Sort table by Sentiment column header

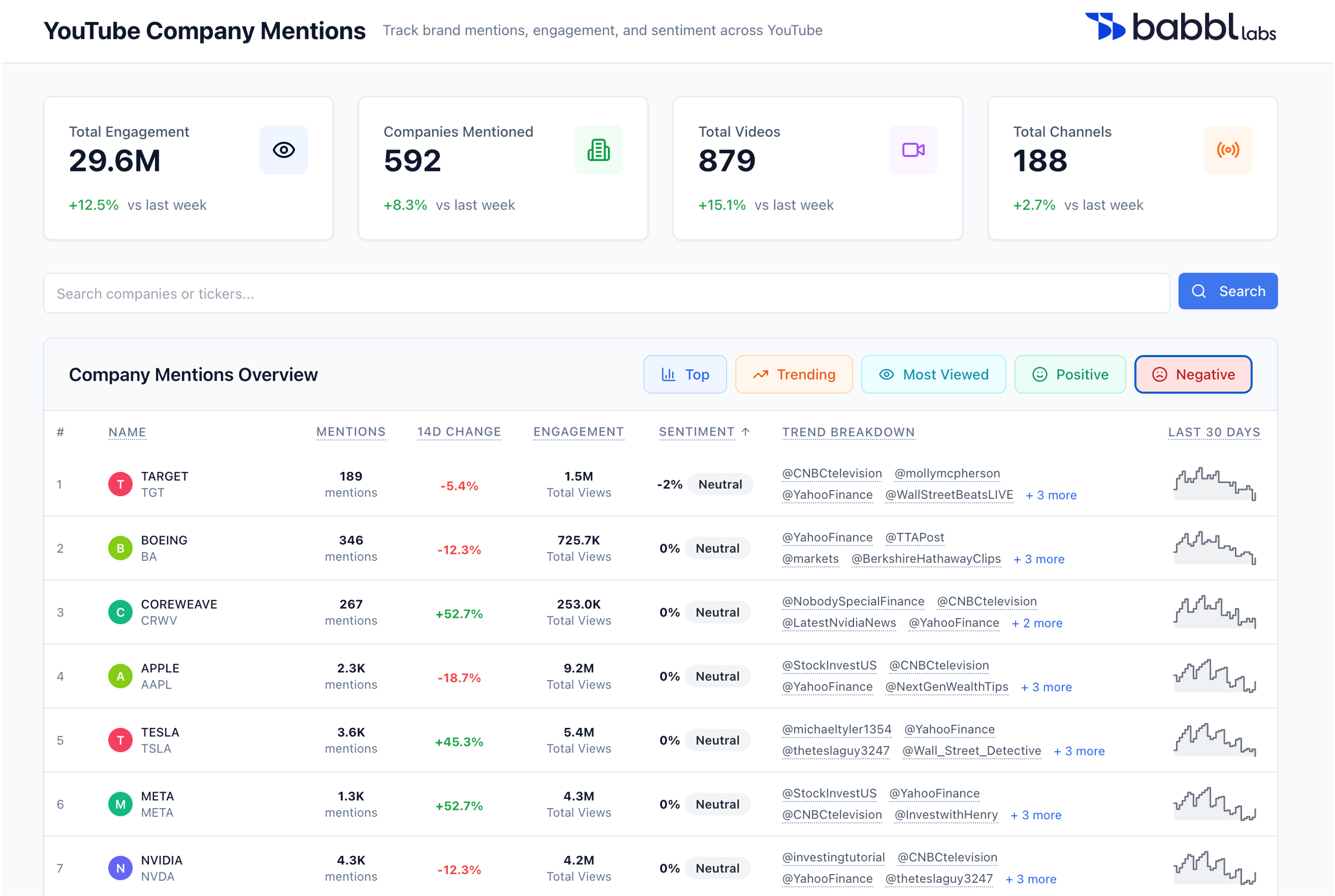coord(696,432)
